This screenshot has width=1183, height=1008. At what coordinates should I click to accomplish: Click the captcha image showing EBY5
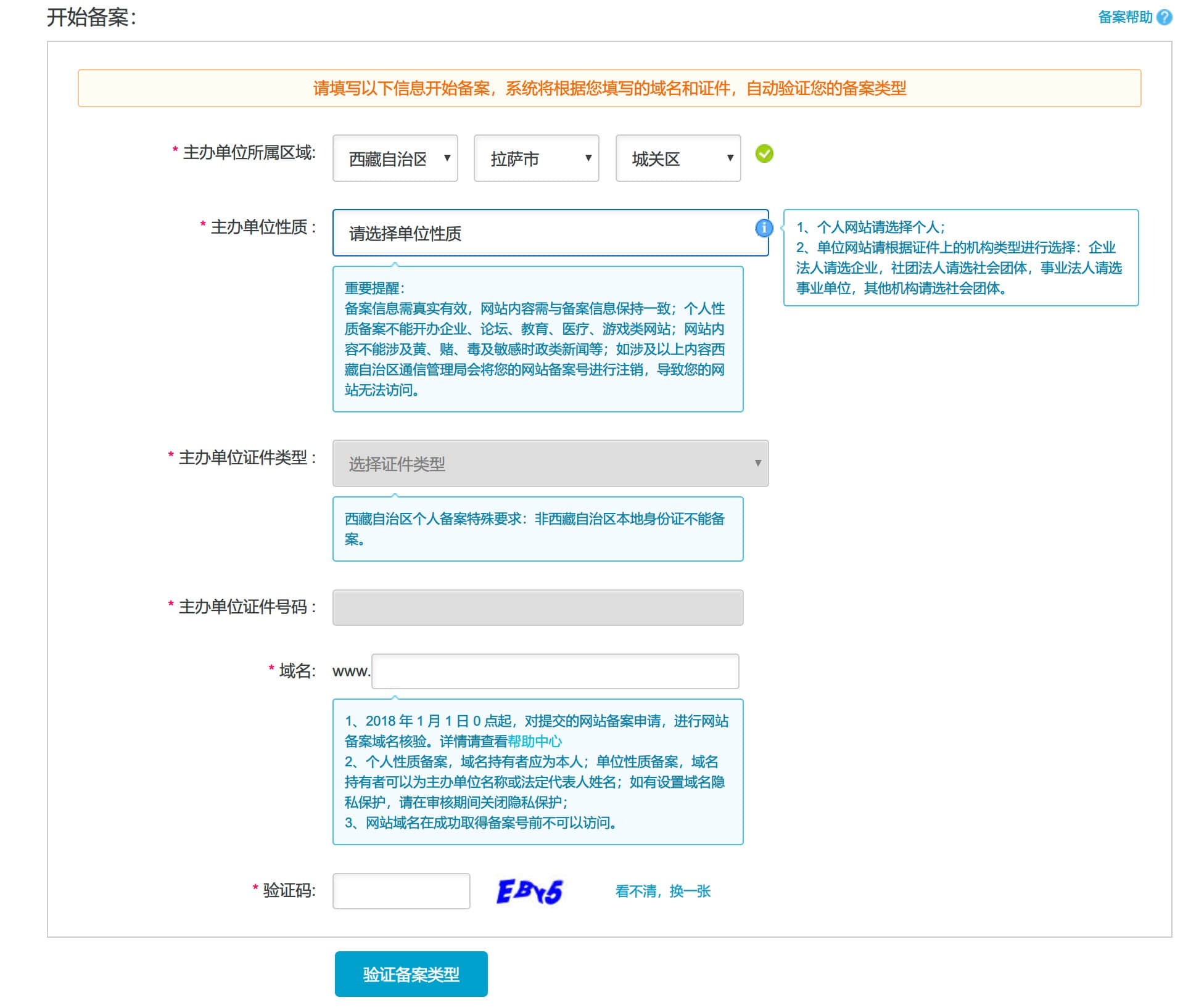click(x=530, y=890)
